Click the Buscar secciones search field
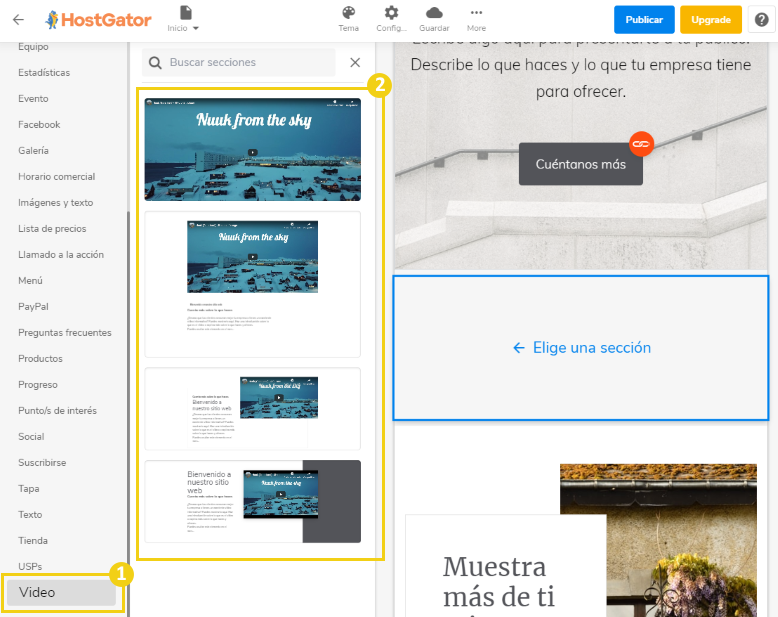 (x=239, y=62)
